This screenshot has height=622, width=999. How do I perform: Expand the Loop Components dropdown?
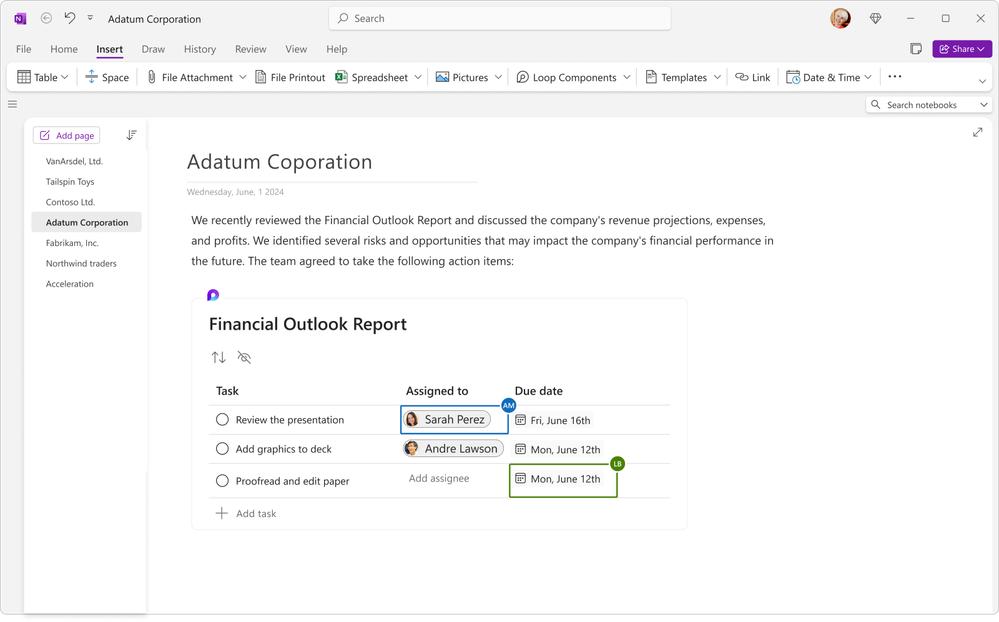tap(628, 76)
